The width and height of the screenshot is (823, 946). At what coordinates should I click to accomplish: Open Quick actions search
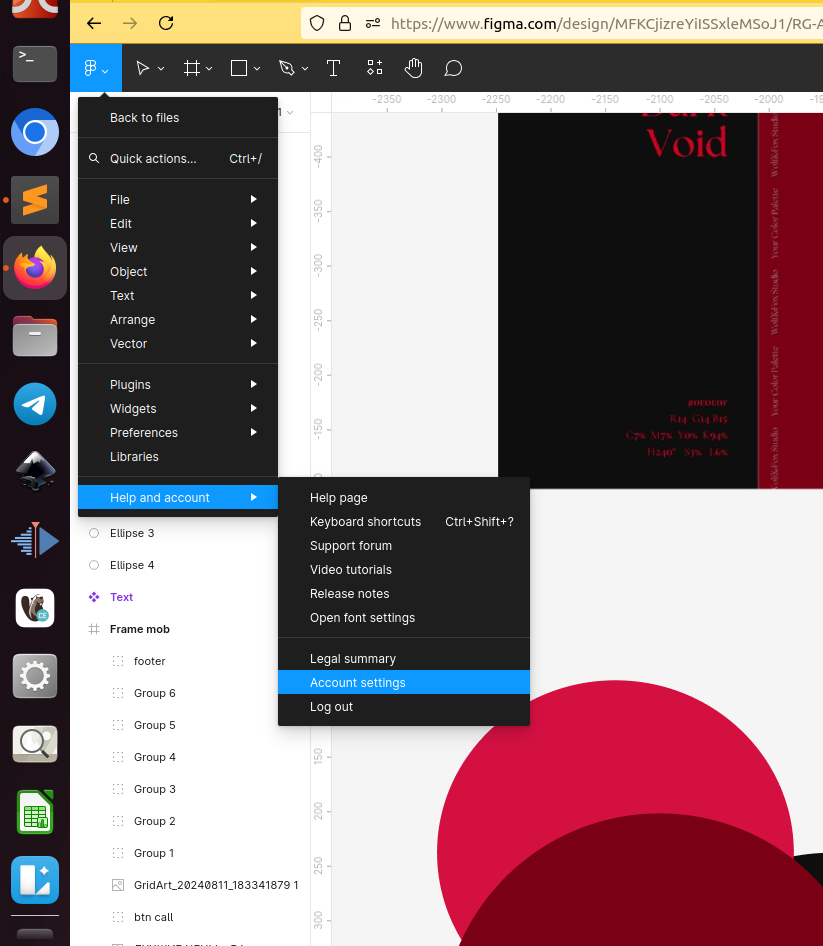[x=178, y=159]
